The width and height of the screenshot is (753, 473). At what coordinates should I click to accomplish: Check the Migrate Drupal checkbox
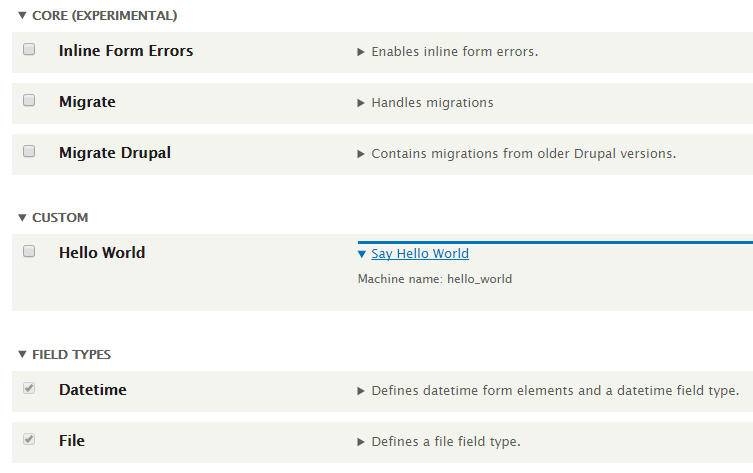pyautogui.click(x=29, y=151)
